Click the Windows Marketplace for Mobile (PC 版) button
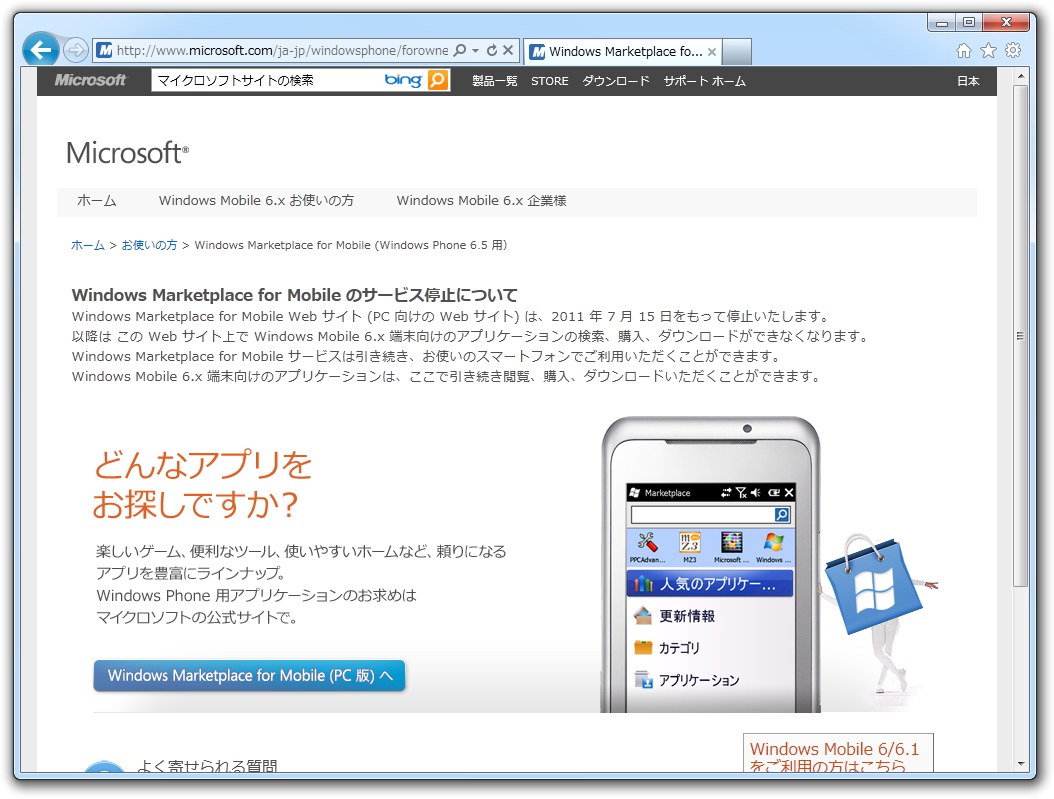Image resolution: width=1054 pixels, height=799 pixels. coord(249,675)
